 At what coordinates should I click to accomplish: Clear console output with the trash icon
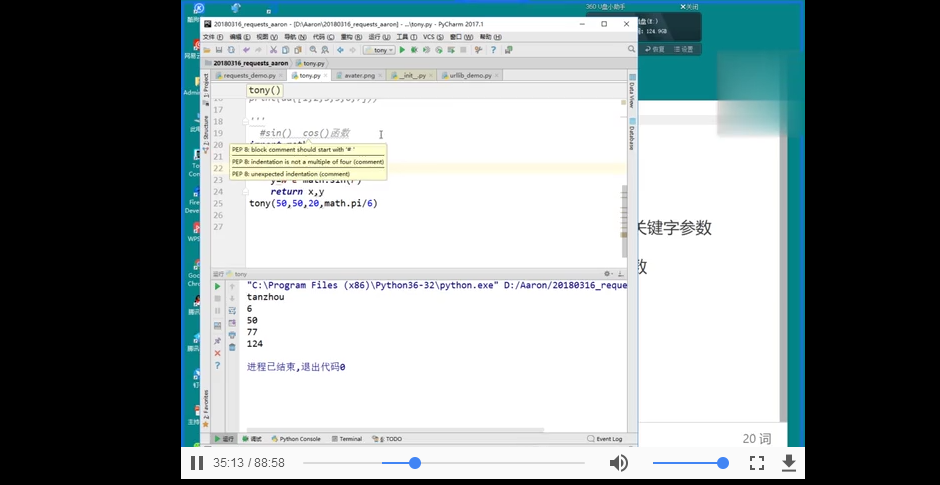click(232, 347)
